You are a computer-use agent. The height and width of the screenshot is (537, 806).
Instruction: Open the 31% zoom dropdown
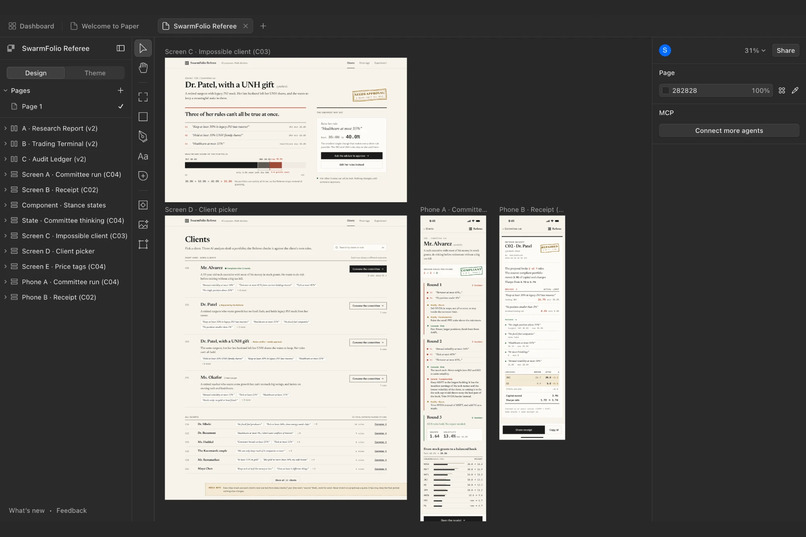point(755,50)
